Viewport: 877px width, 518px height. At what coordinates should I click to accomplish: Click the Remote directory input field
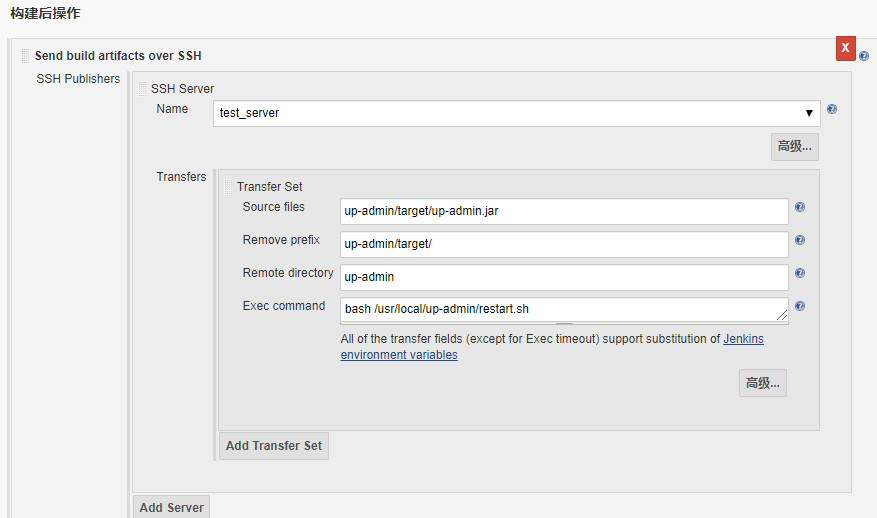pyautogui.click(x=565, y=277)
